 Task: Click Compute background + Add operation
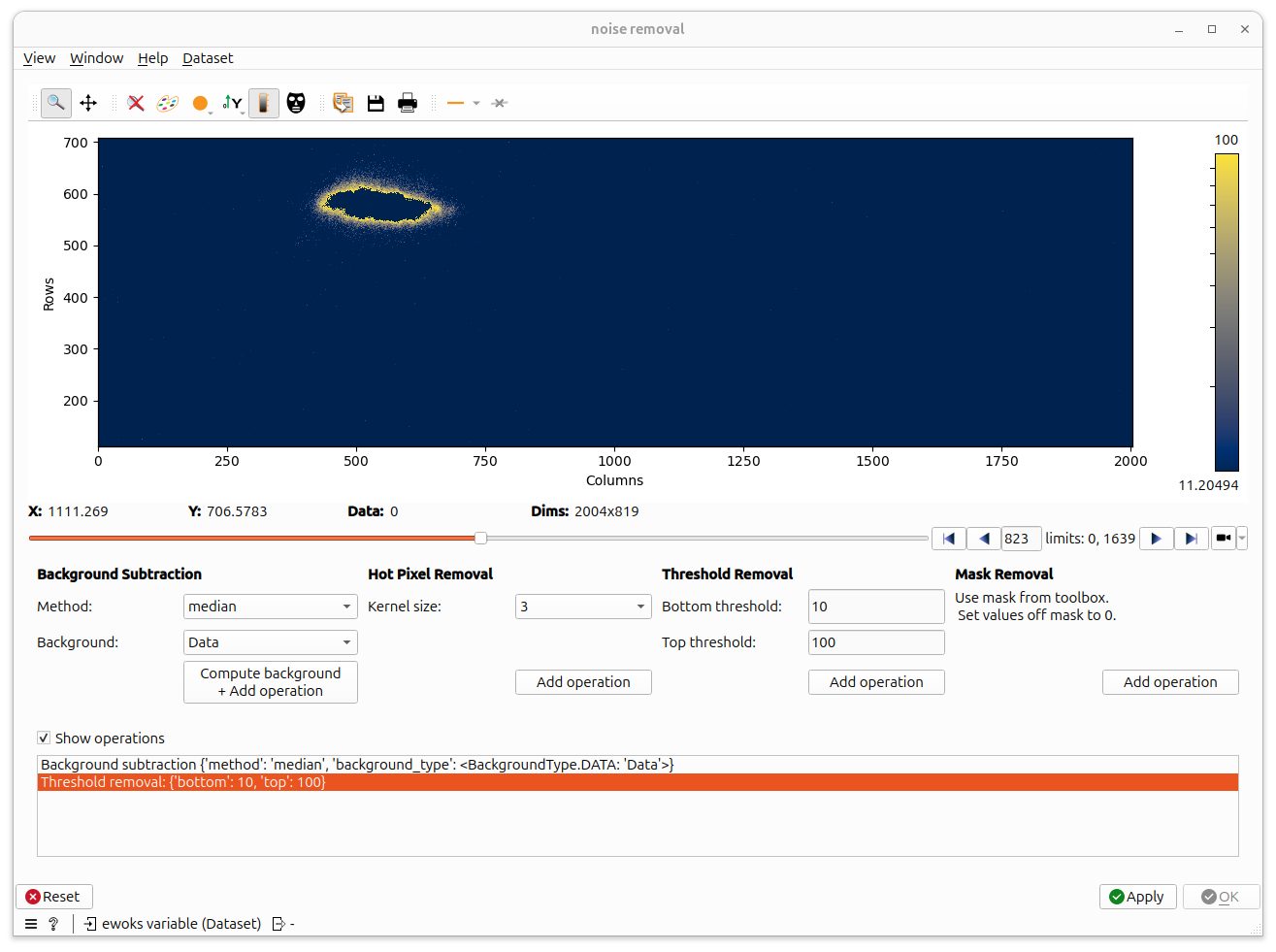coord(271,682)
